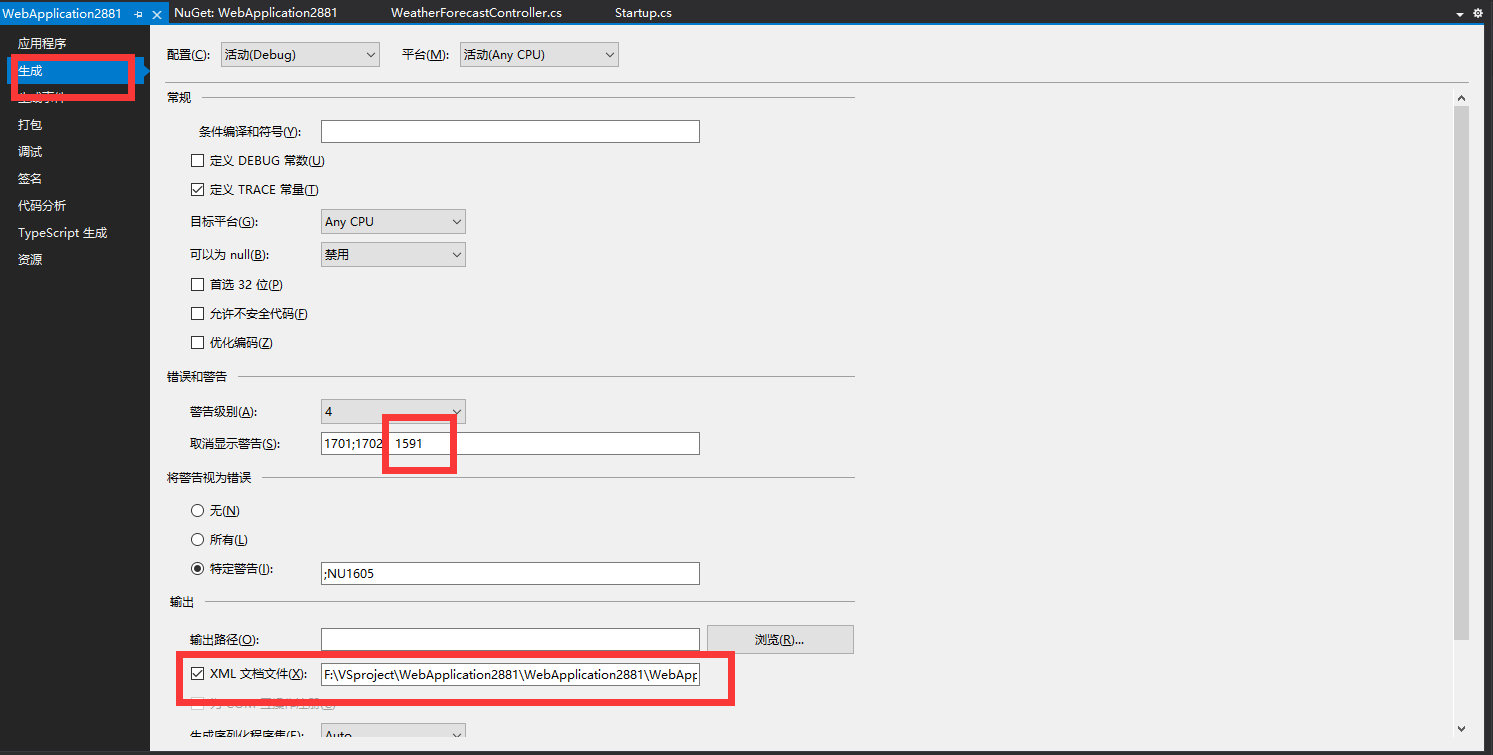Go to the 打包 section
Image resolution: width=1493 pixels, height=755 pixels.
click(x=30, y=125)
